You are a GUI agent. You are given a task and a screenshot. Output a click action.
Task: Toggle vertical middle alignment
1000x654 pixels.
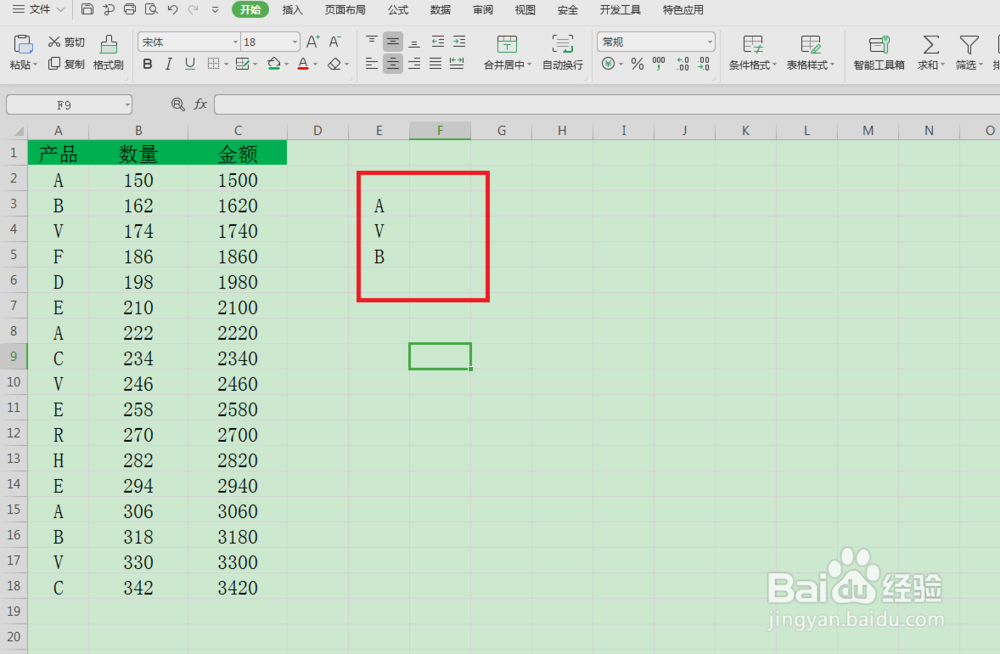(393, 42)
